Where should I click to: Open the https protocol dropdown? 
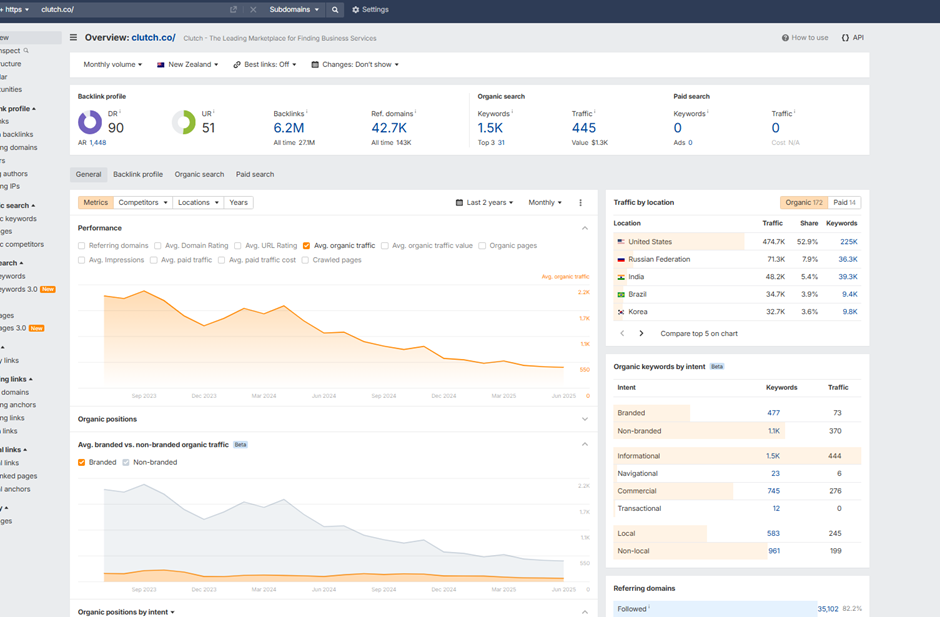pos(16,10)
